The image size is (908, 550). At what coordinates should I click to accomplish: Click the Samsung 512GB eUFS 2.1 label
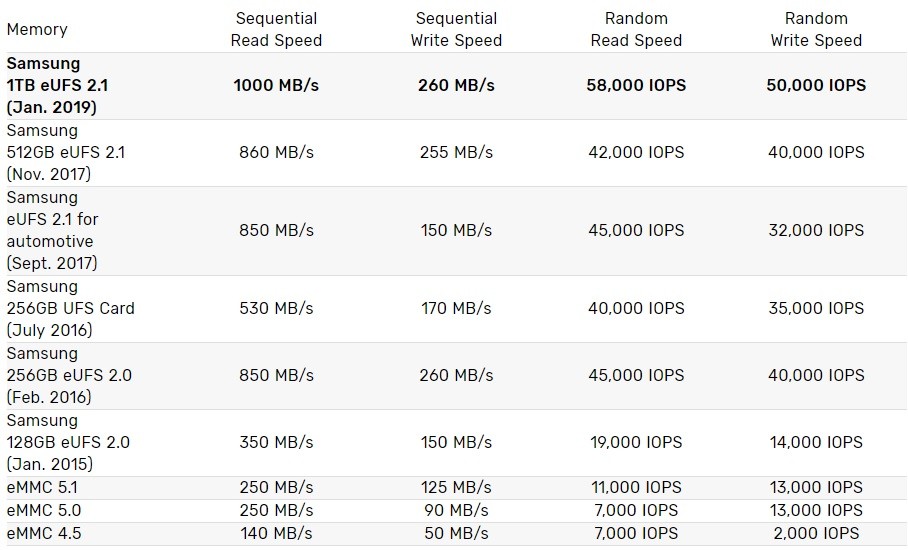click(x=65, y=152)
